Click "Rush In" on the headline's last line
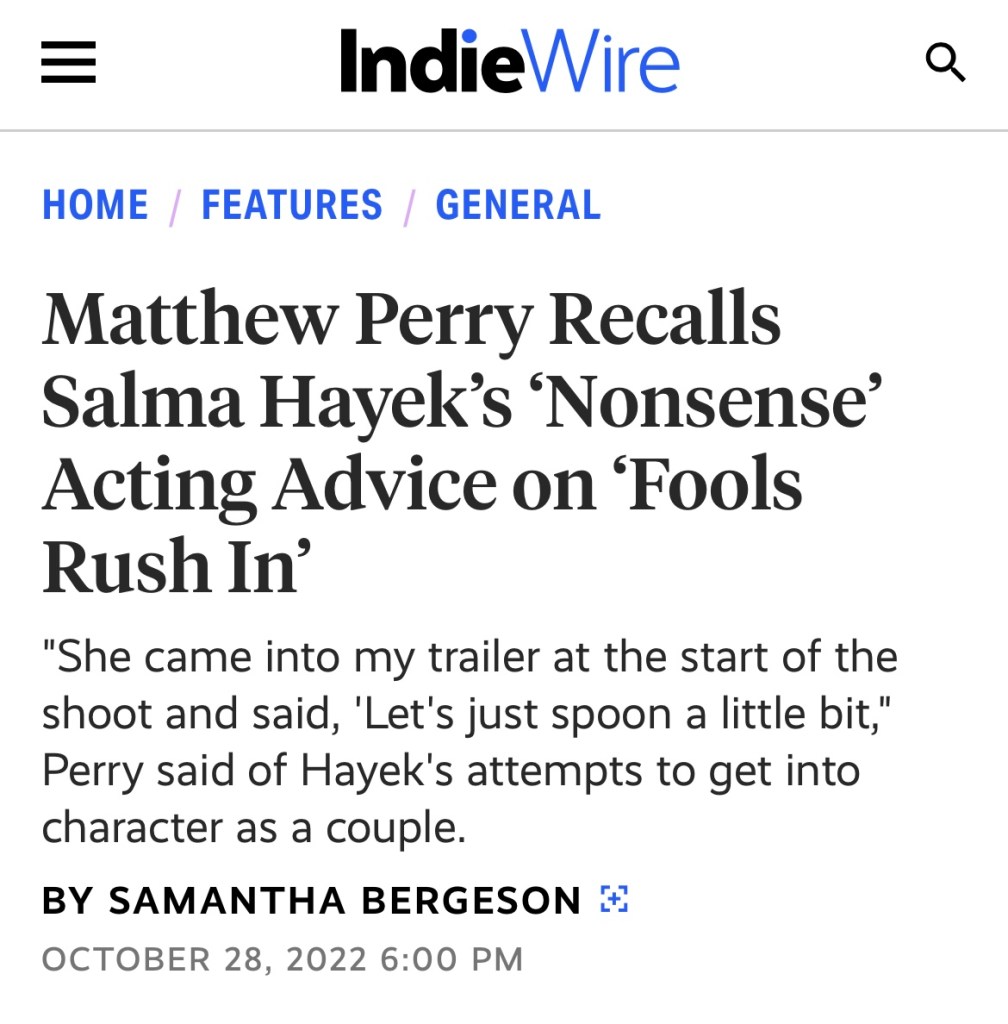 [172, 566]
